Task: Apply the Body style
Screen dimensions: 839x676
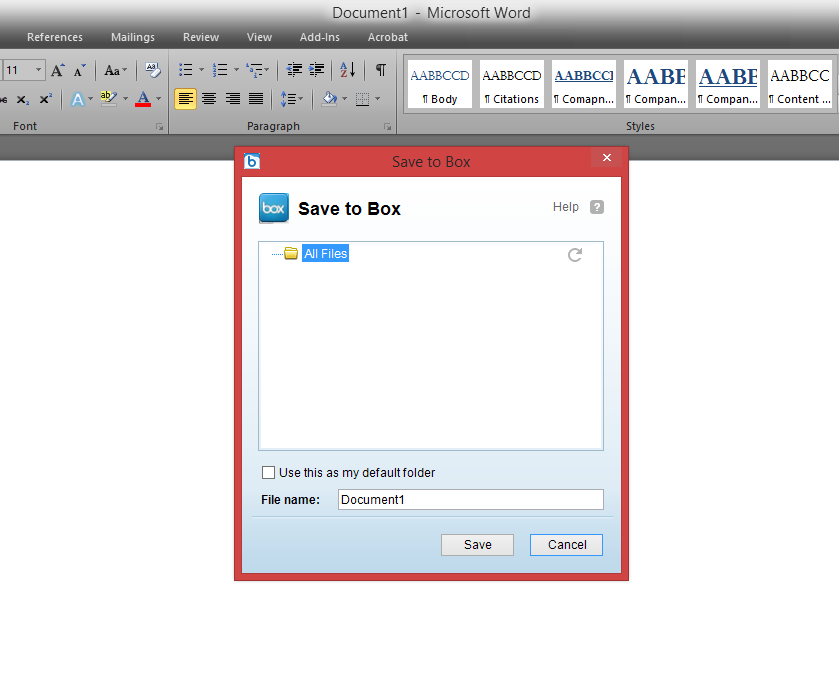Action: tap(440, 84)
